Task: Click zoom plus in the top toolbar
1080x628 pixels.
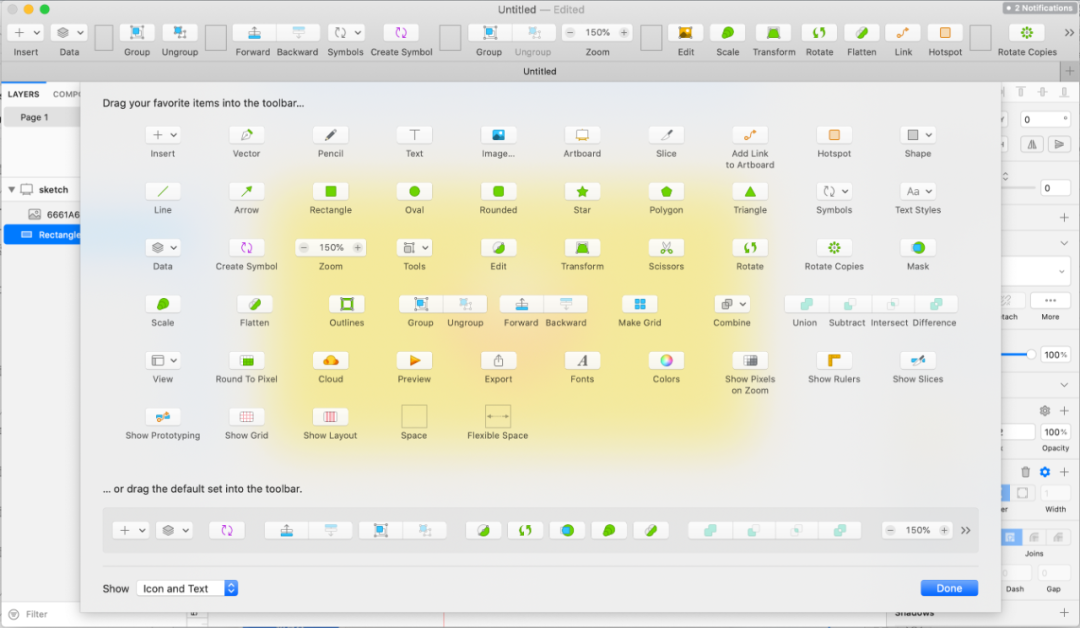Action: pyautogui.click(x=623, y=33)
